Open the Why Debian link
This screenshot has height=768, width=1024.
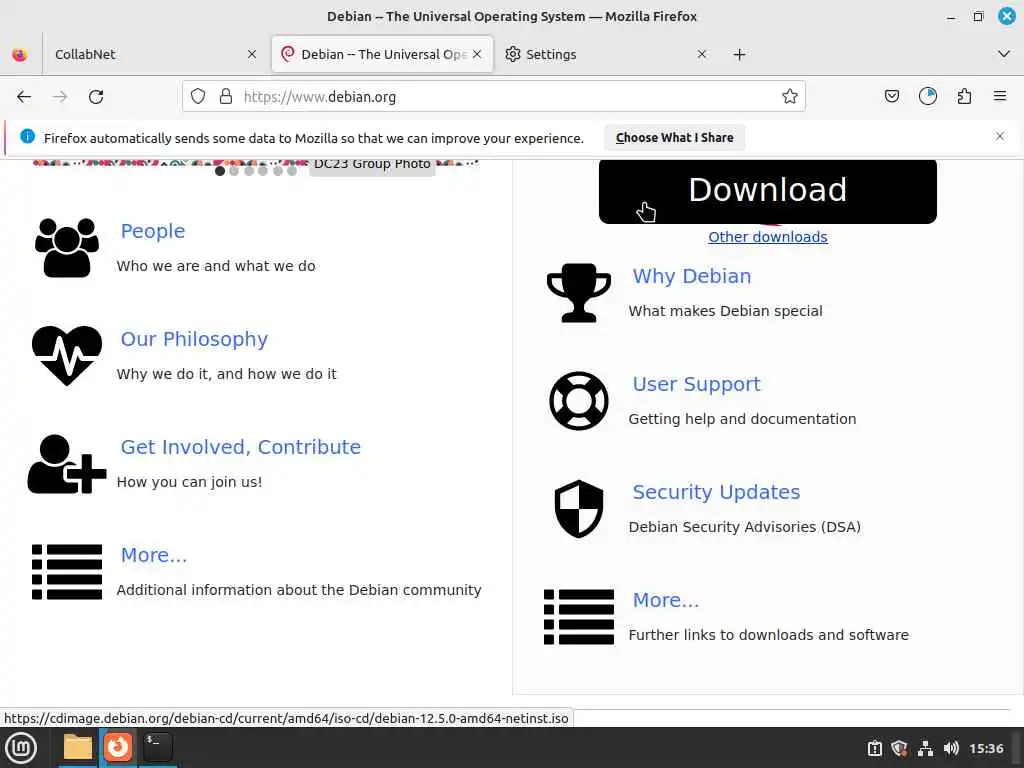click(692, 276)
